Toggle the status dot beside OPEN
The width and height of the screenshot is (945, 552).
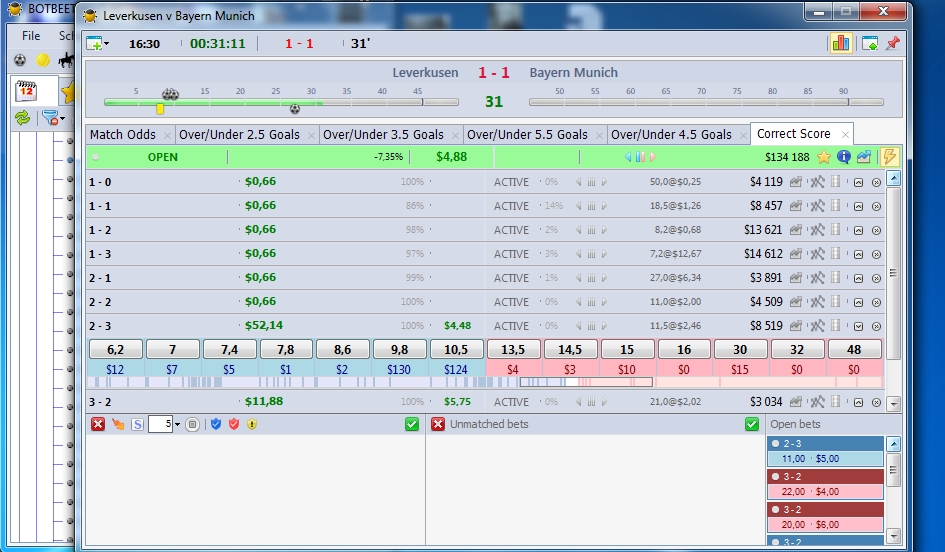[95, 157]
